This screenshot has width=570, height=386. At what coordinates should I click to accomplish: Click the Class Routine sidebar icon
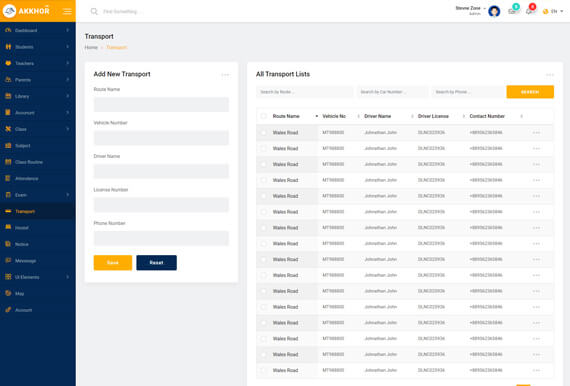(x=8, y=162)
